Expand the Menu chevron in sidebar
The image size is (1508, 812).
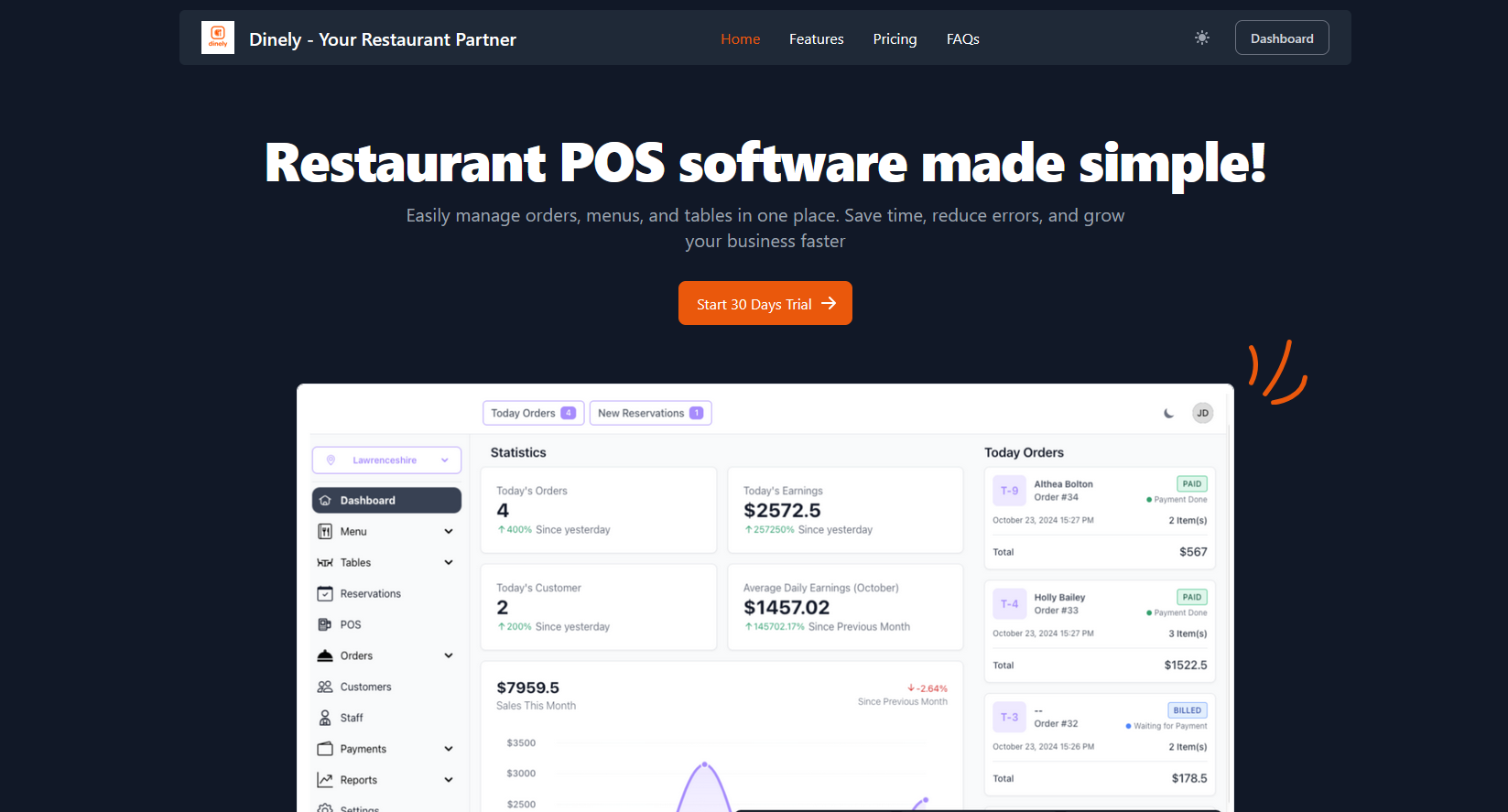pyautogui.click(x=449, y=532)
